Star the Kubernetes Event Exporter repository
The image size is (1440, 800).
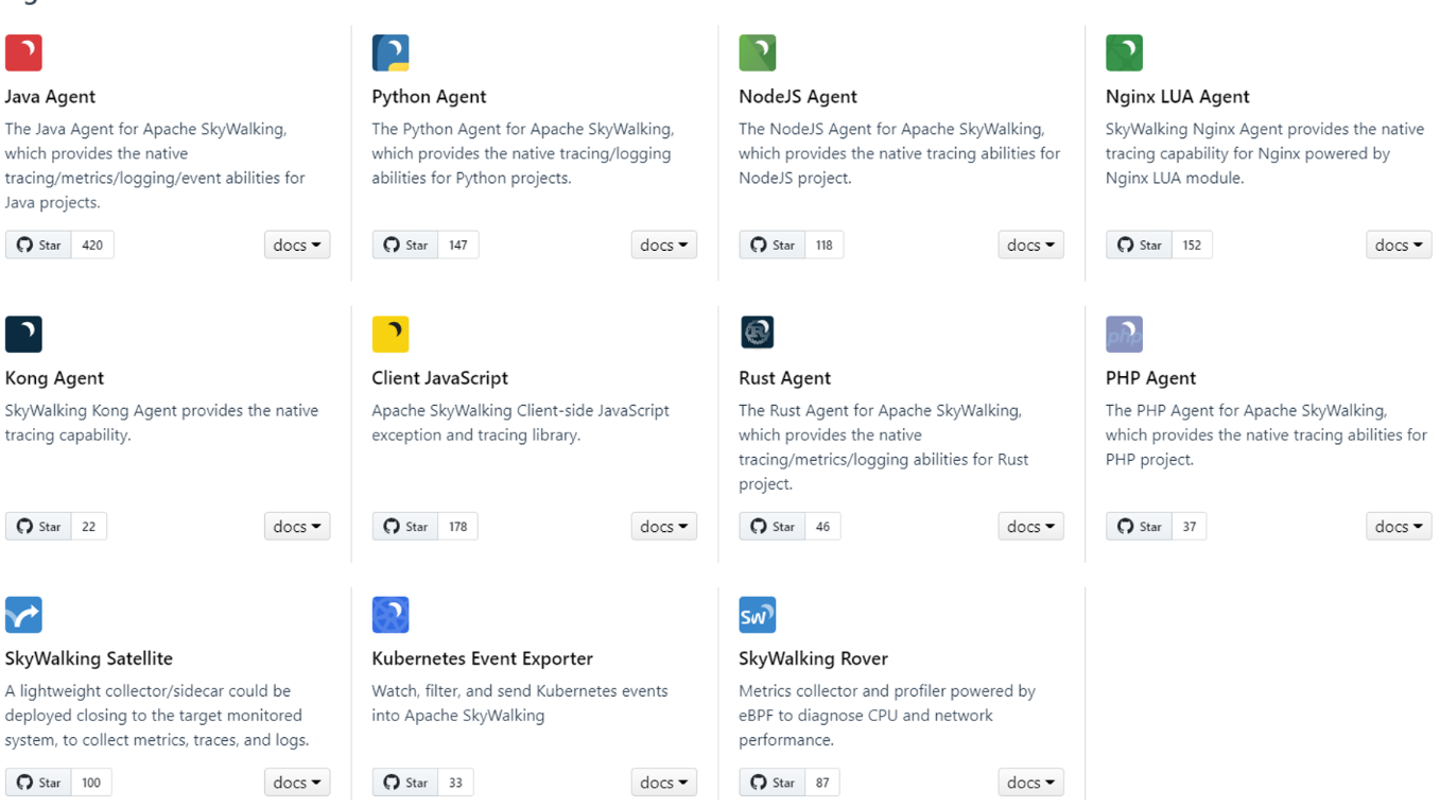(x=405, y=782)
